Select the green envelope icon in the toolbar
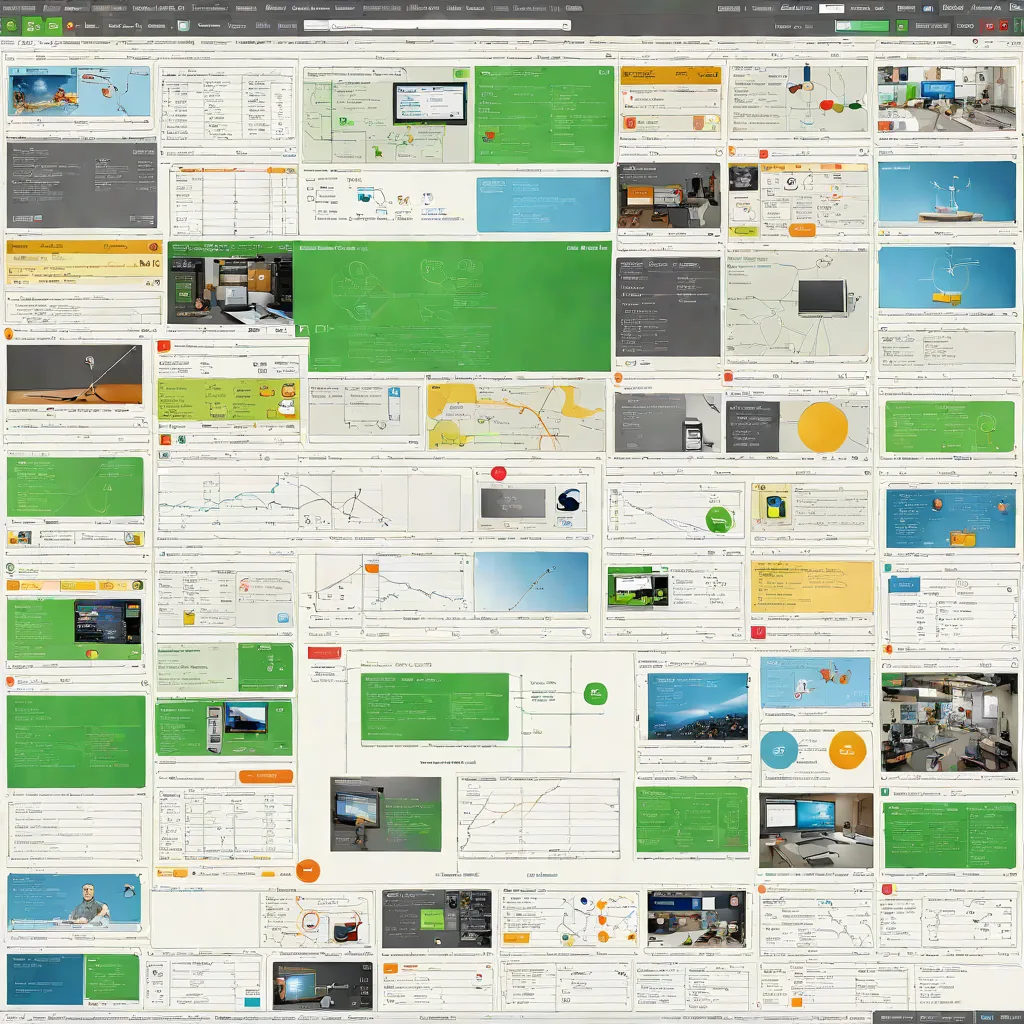The image size is (1024, 1024). (53, 26)
